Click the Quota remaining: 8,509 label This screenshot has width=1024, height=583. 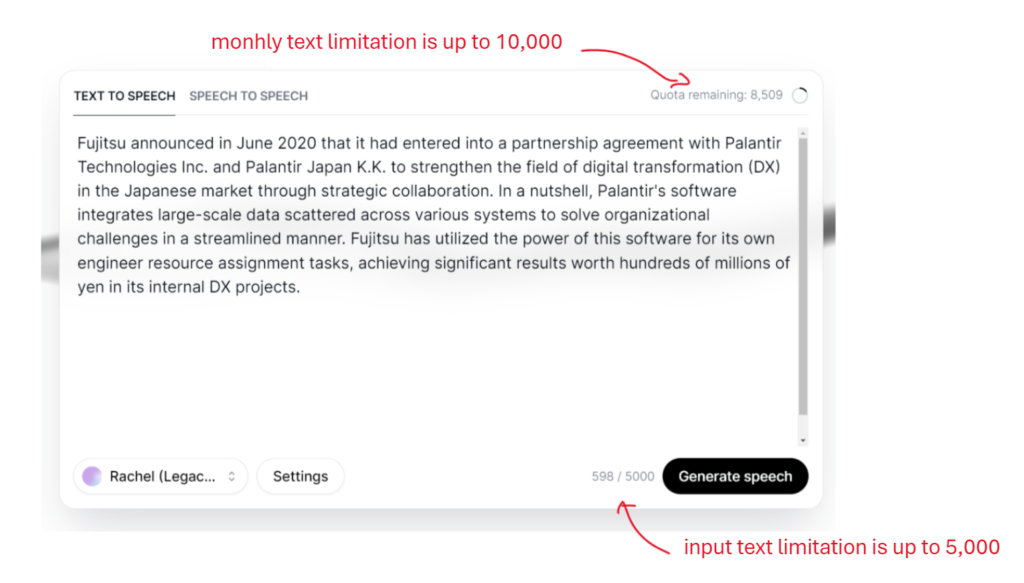coord(716,96)
